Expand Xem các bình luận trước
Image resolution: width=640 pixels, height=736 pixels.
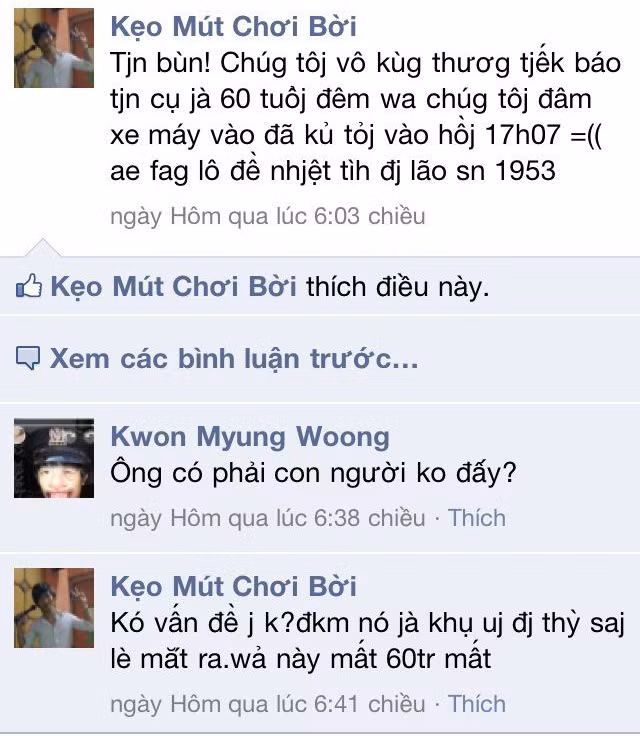234,359
